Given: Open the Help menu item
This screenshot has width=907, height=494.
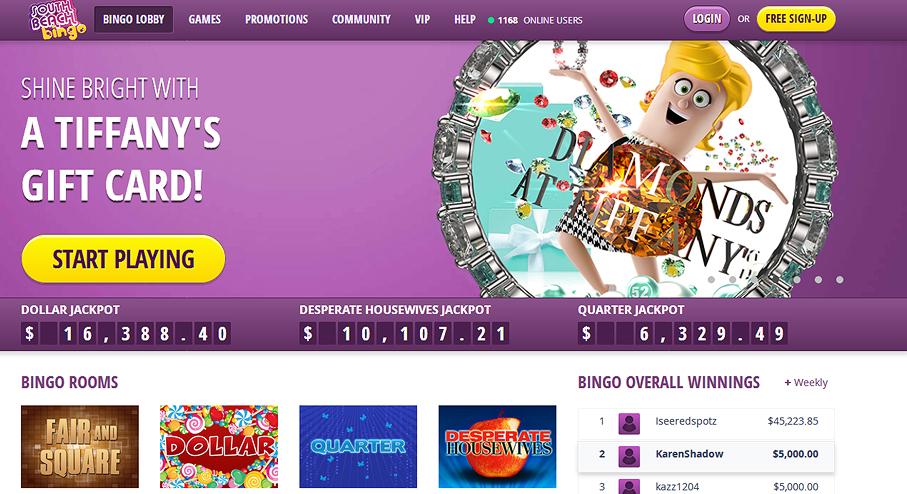Looking at the screenshot, I should point(464,20).
